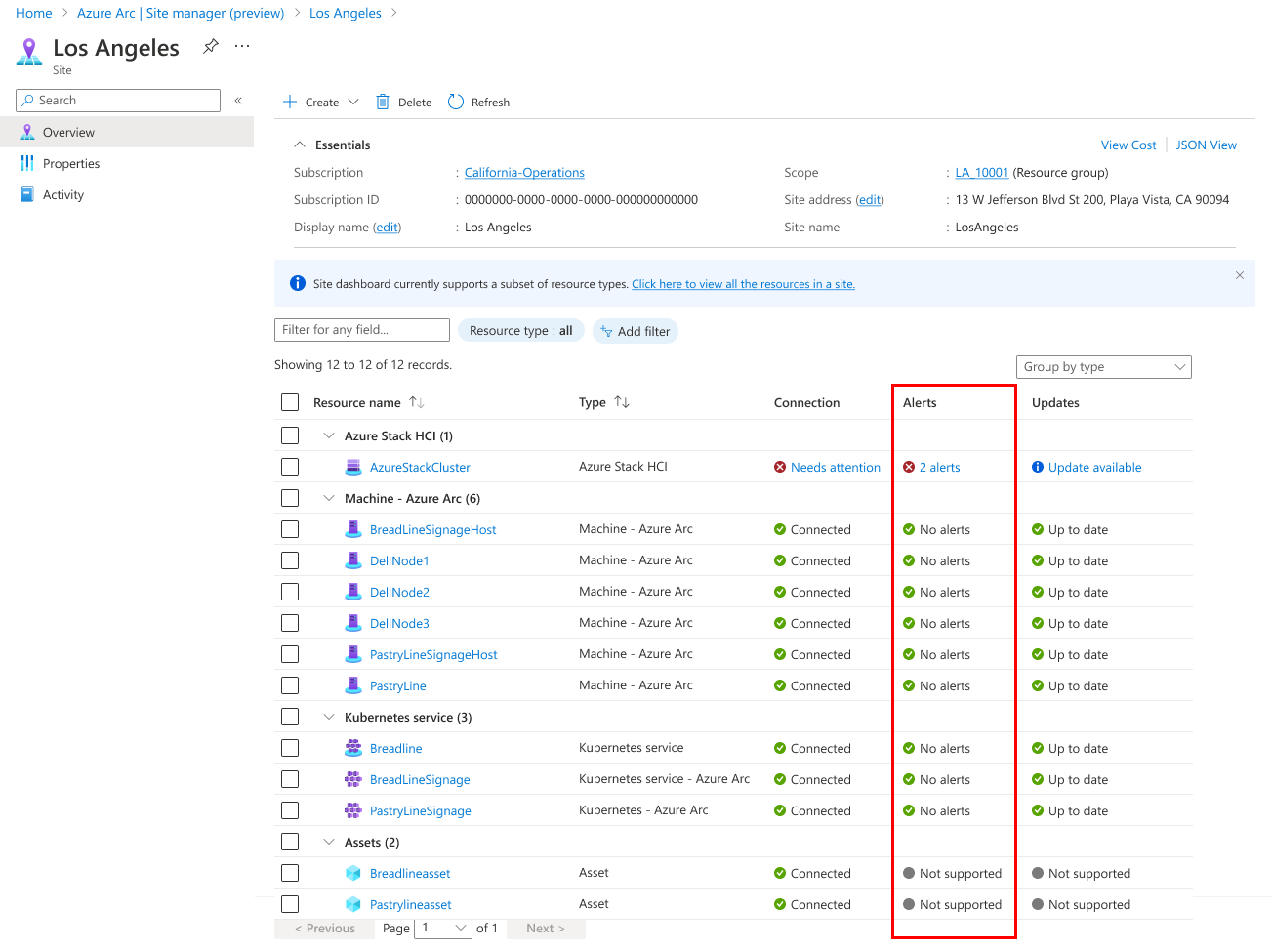Viewport: 1272px width, 952px height.
Task: Dismiss the site dashboard info banner
Action: coord(1240,274)
